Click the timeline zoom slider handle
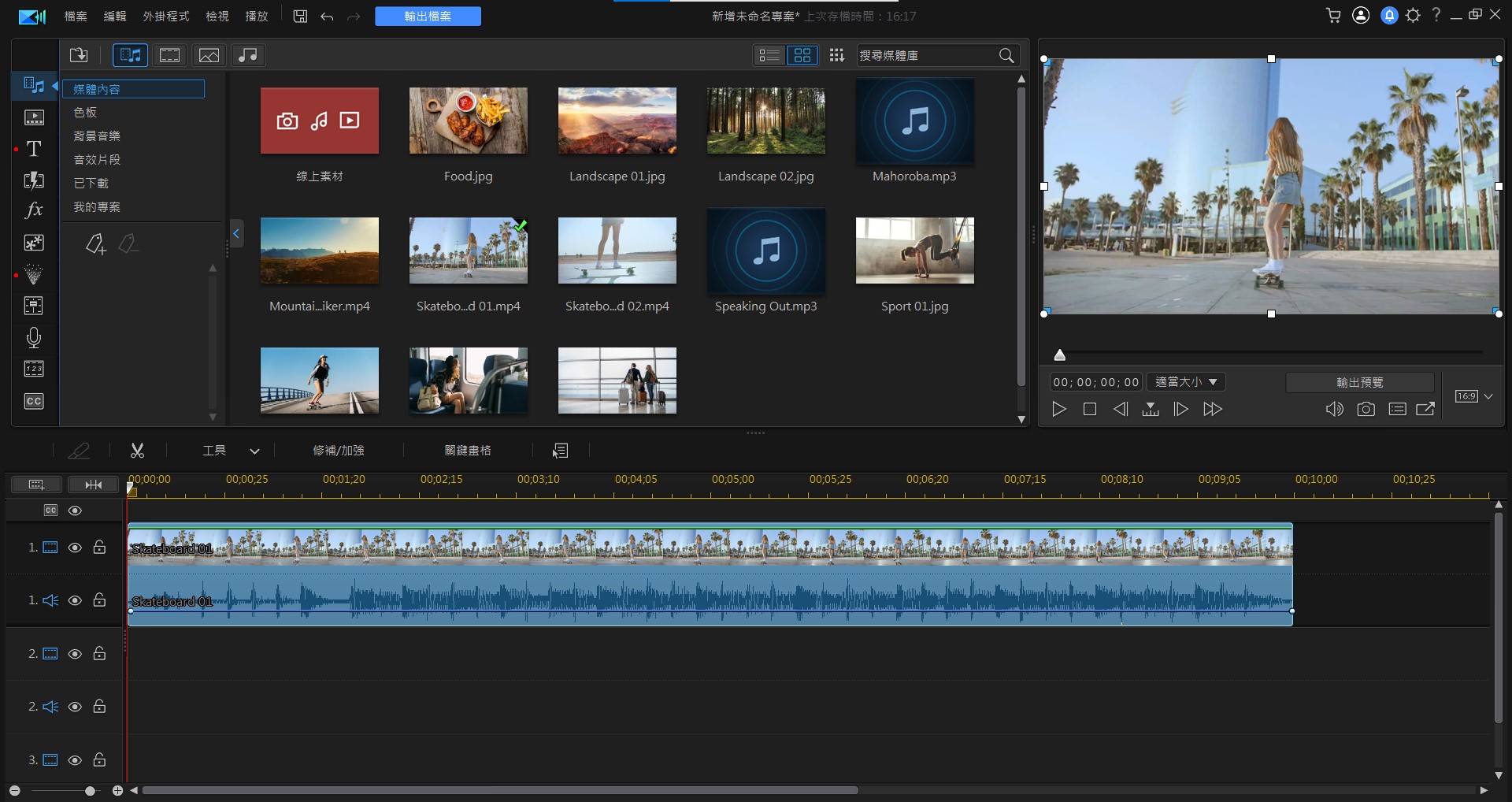The height and width of the screenshot is (802, 1512). point(90,790)
